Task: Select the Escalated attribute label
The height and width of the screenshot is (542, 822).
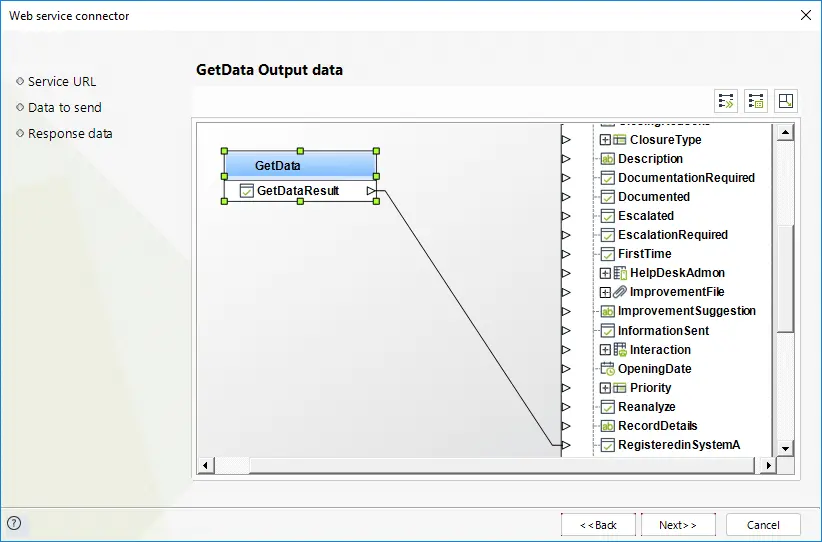Action: tap(646, 216)
